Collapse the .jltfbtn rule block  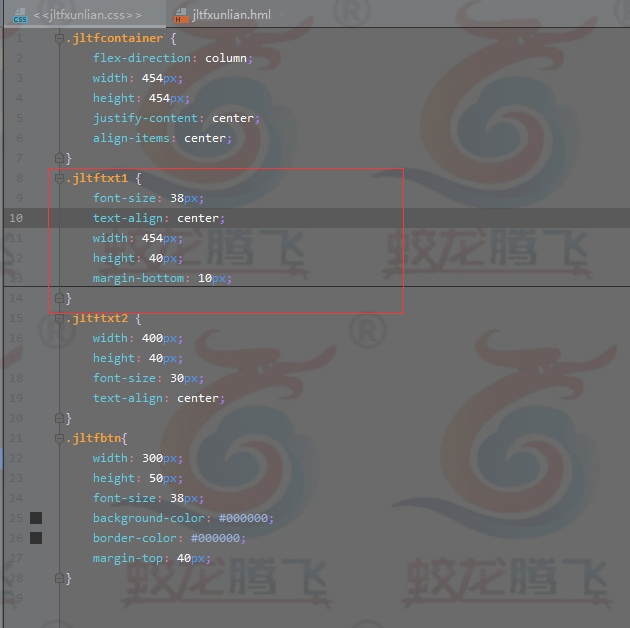[59, 438]
